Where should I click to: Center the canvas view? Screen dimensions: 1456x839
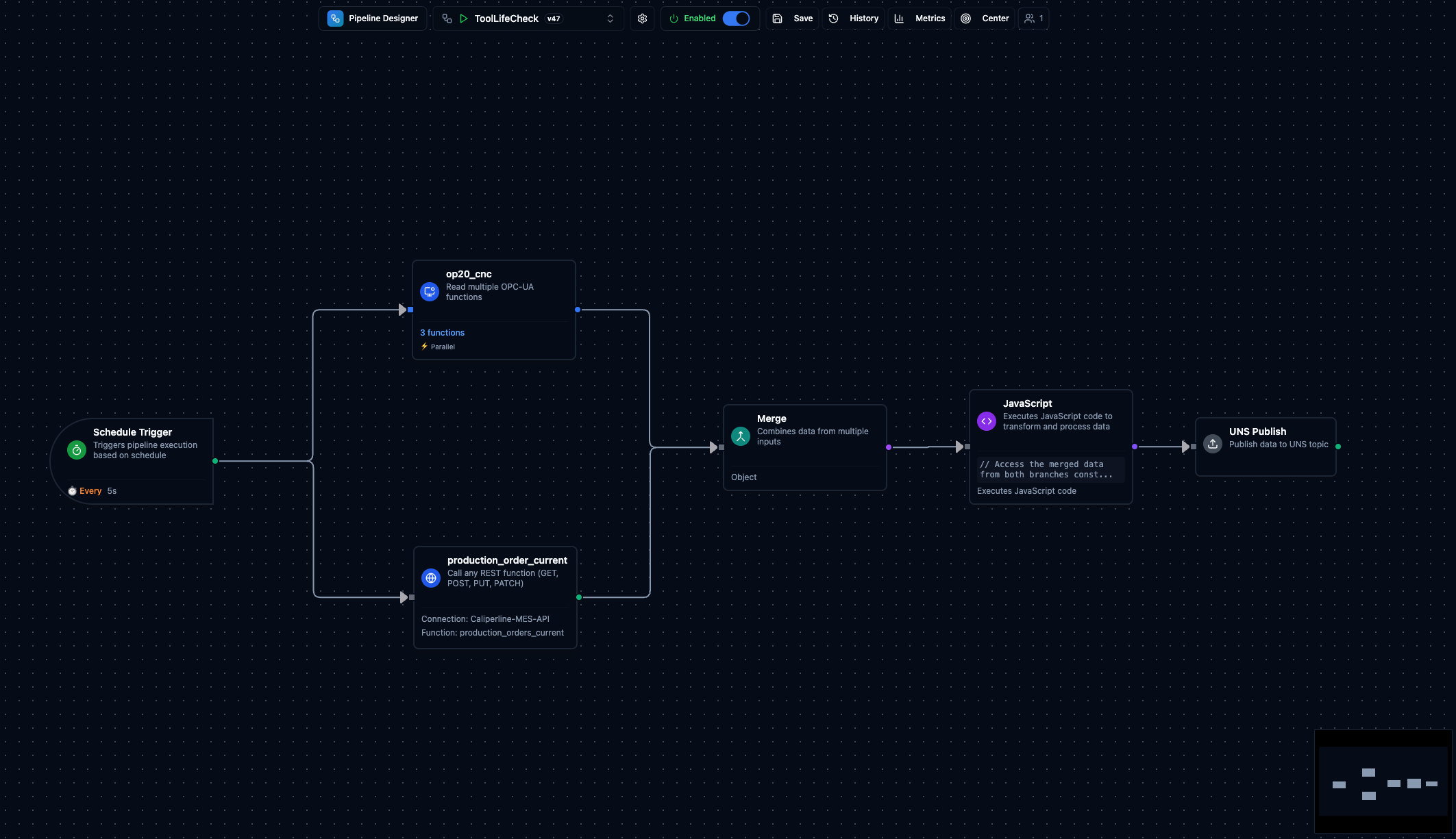[985, 18]
